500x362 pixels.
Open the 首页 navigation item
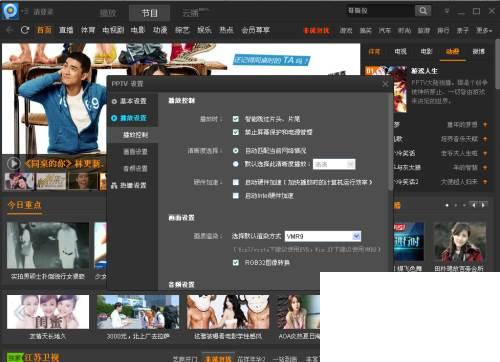(44, 30)
